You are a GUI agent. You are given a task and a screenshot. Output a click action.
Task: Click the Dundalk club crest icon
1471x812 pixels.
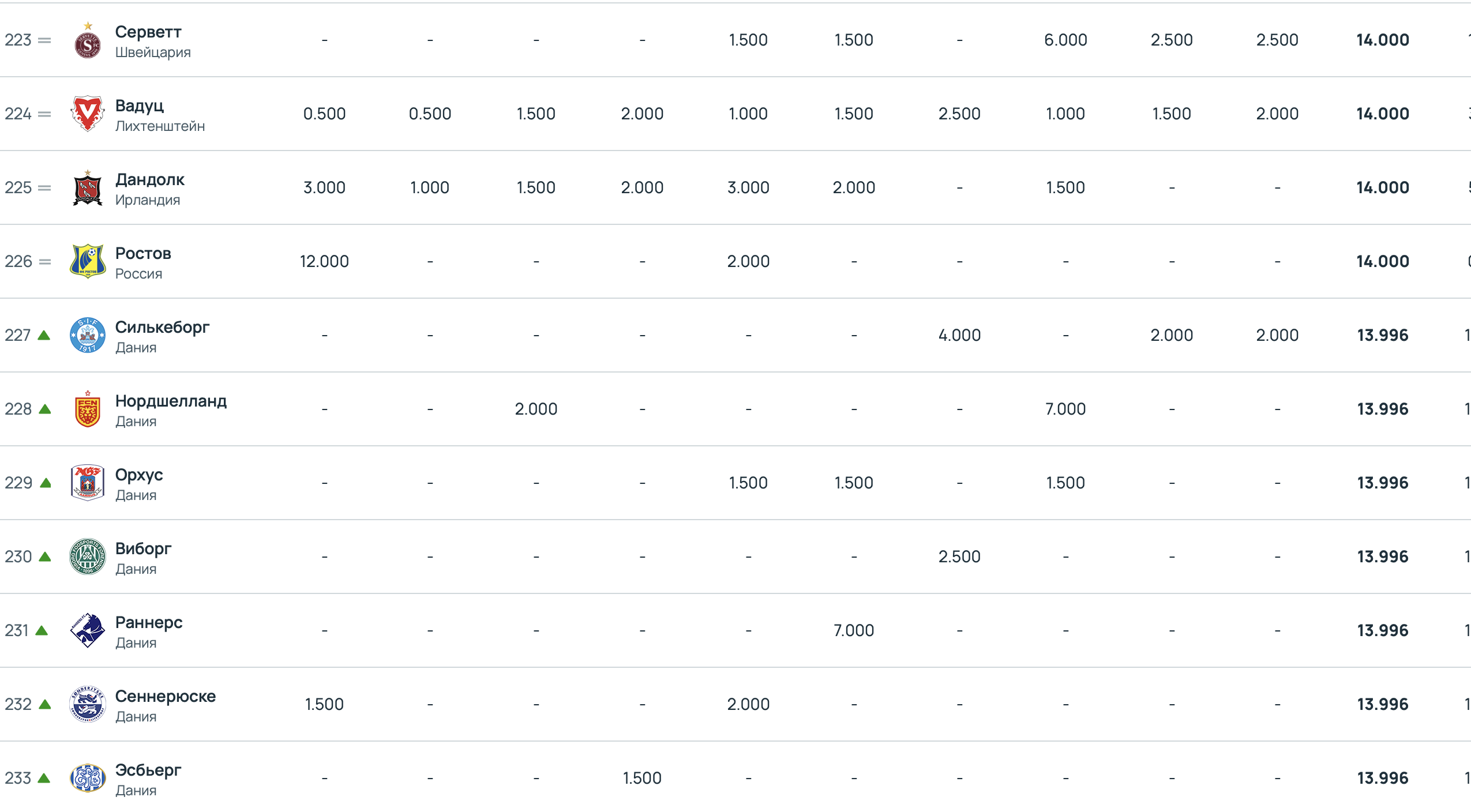(x=88, y=189)
